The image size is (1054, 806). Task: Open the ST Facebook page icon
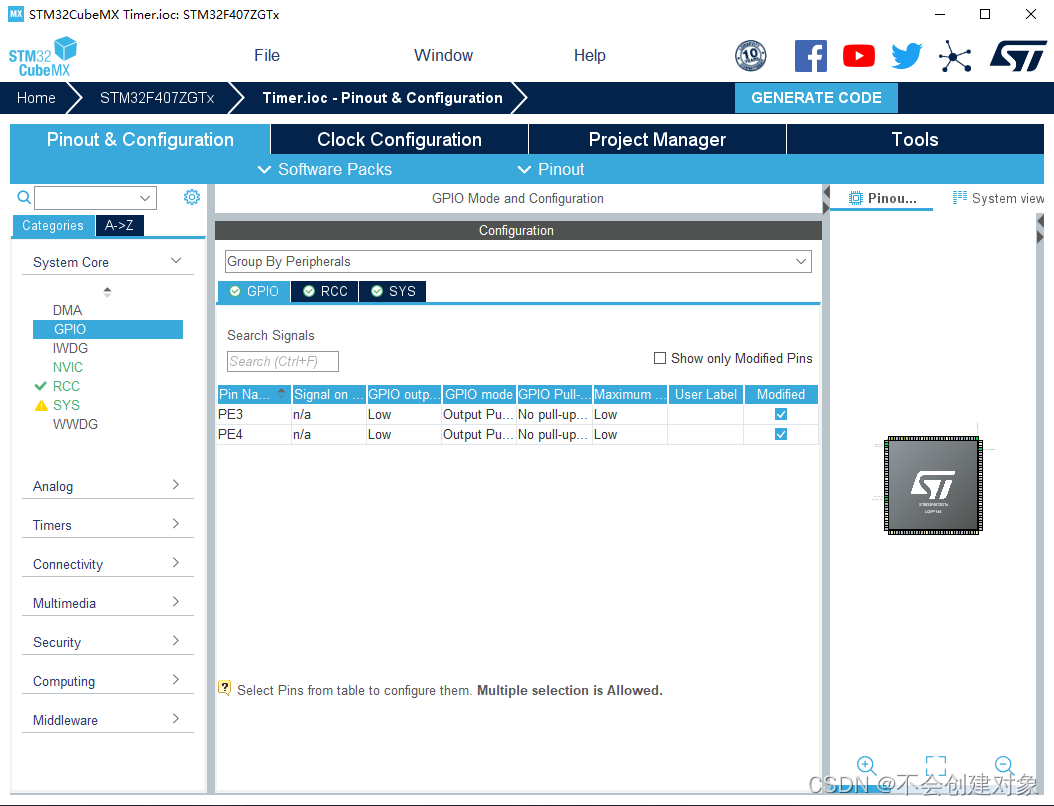coord(810,56)
